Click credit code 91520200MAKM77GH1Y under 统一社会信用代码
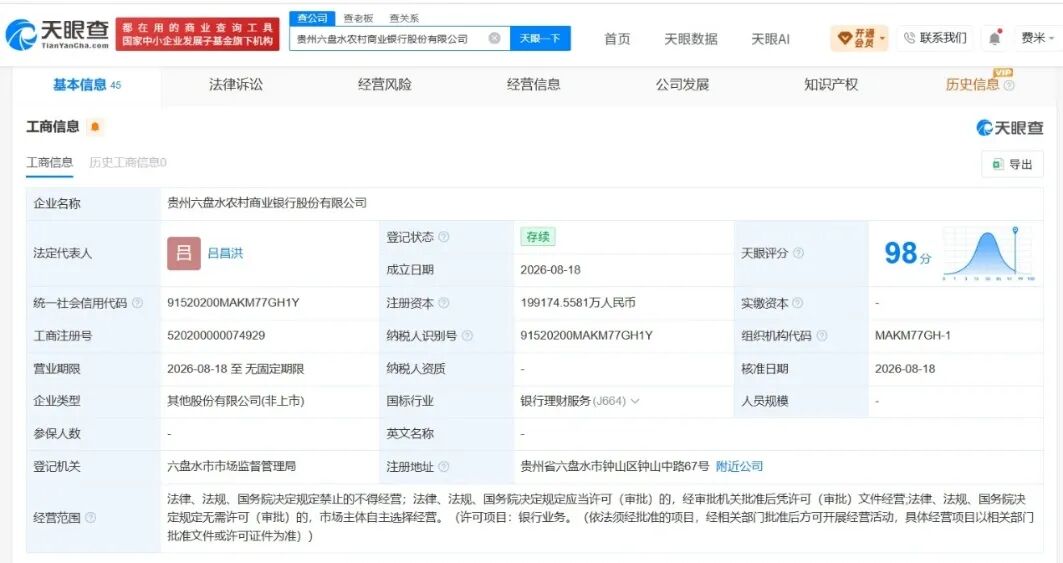Viewport: 1063px width, 563px height. [233, 303]
